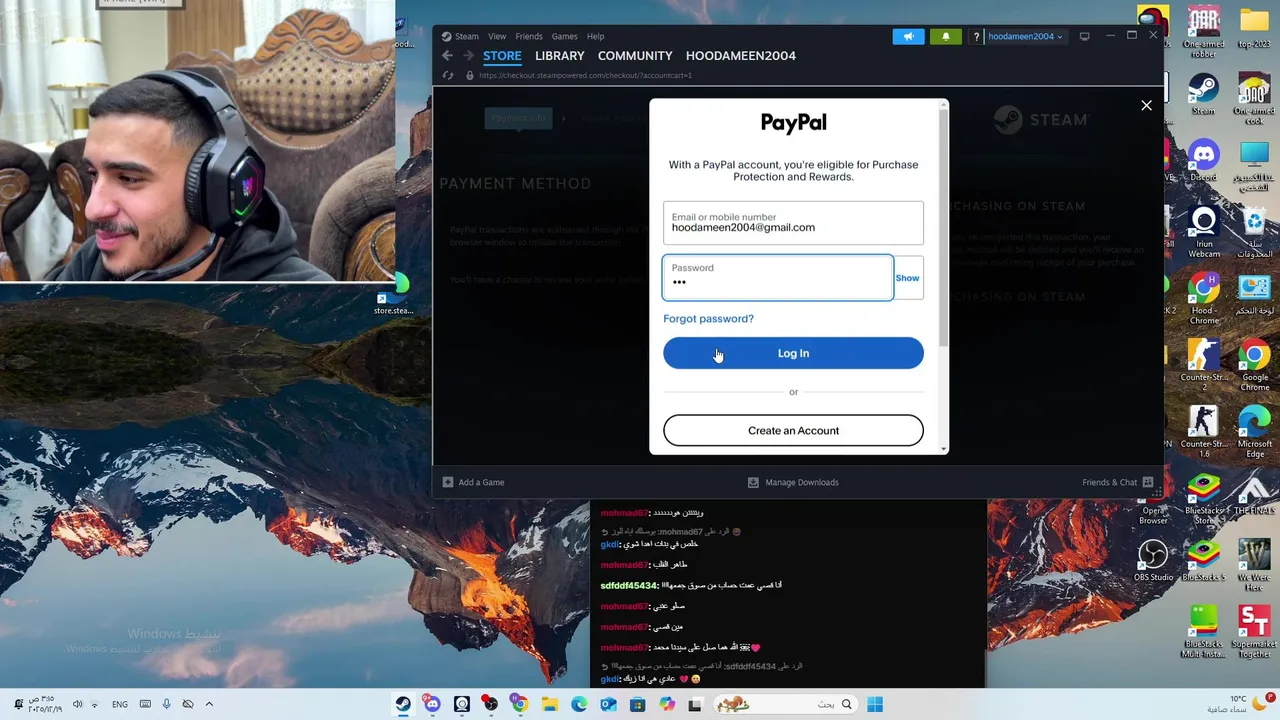Image resolution: width=1280 pixels, height=720 pixels.
Task: Open BlueStacks 5 desktop shortcut
Action: tap(1203, 560)
